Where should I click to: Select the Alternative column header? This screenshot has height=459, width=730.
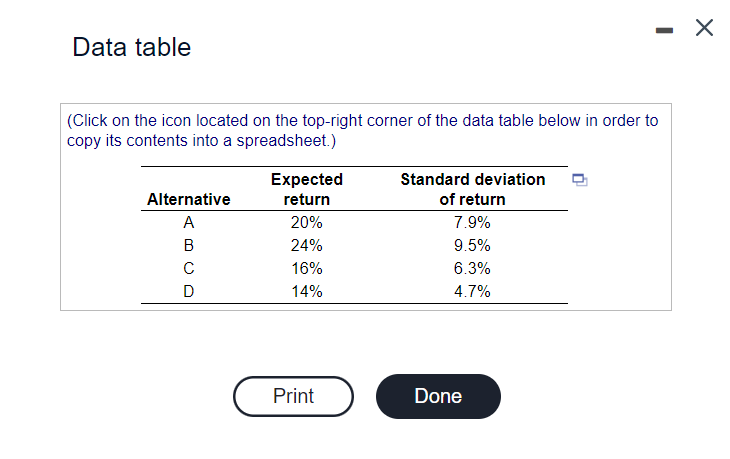pos(189,199)
